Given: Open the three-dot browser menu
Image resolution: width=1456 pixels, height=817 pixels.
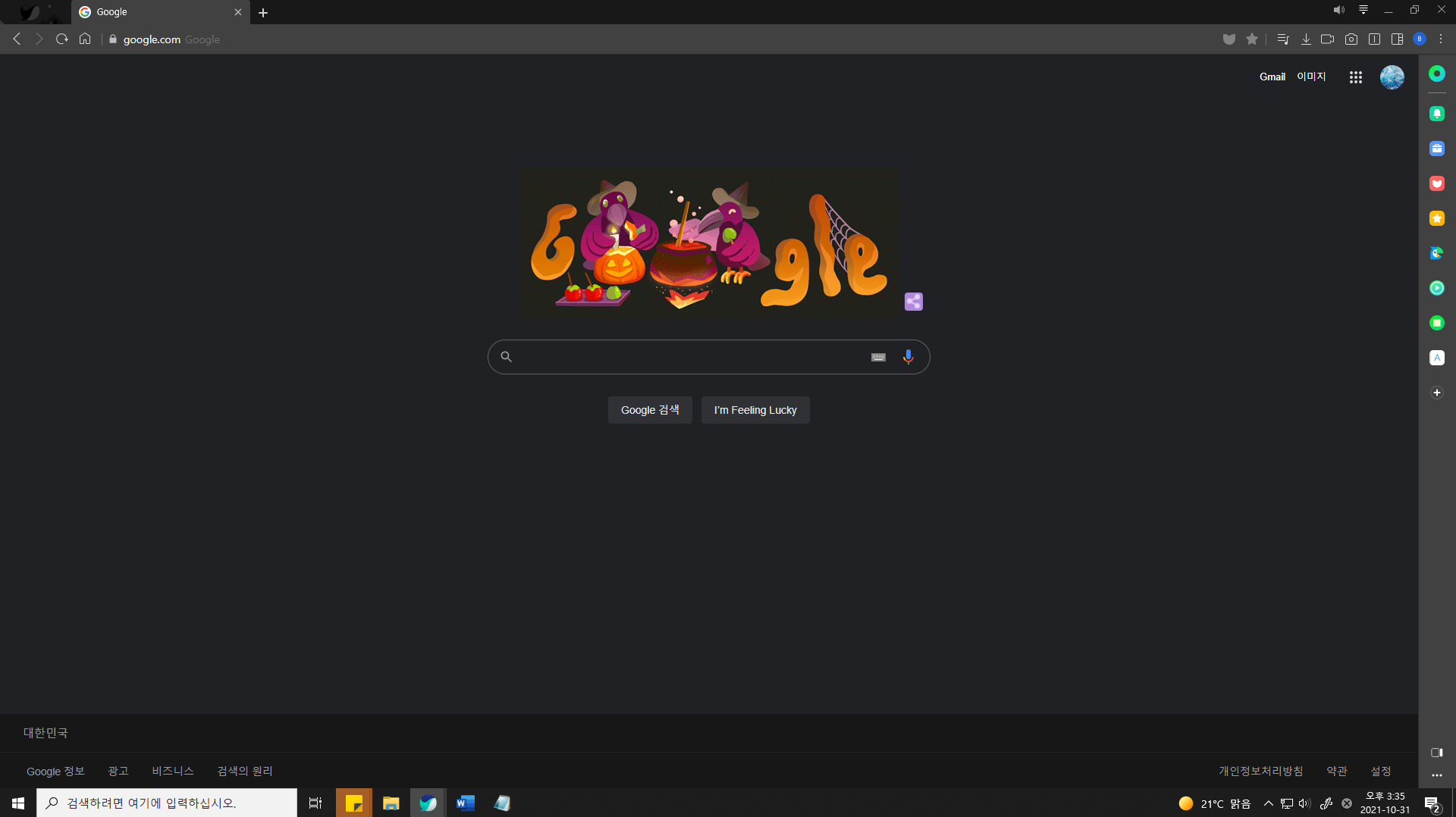Looking at the screenshot, I should 1441,39.
